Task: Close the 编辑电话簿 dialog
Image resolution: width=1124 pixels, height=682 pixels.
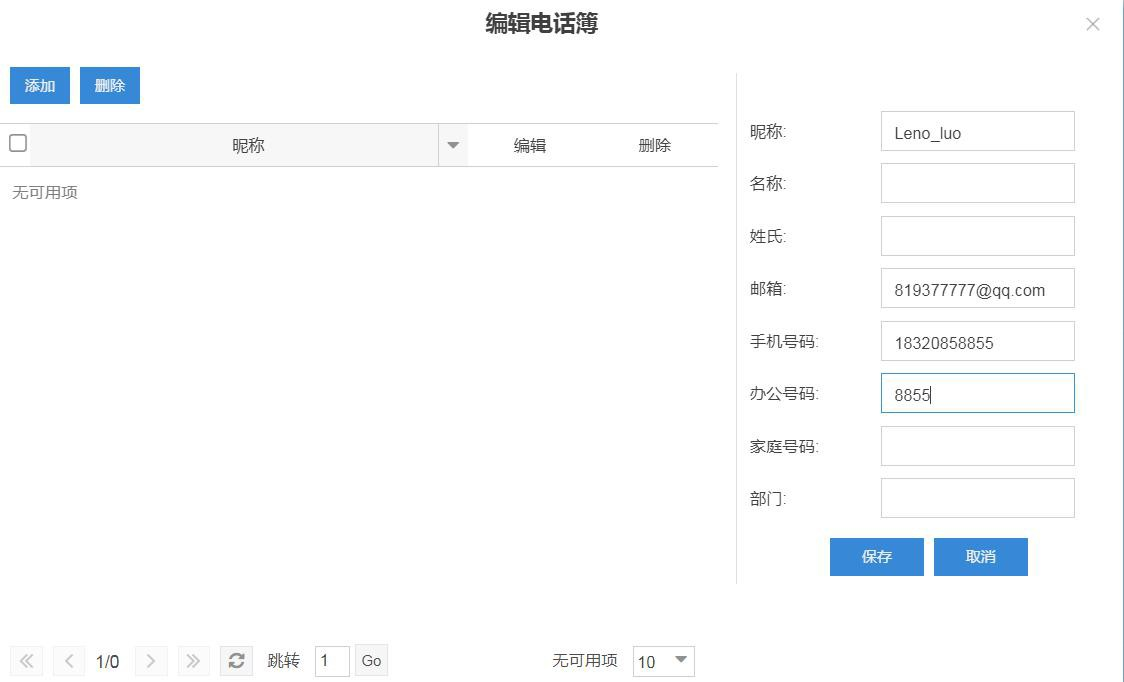Action: pos(1092,24)
